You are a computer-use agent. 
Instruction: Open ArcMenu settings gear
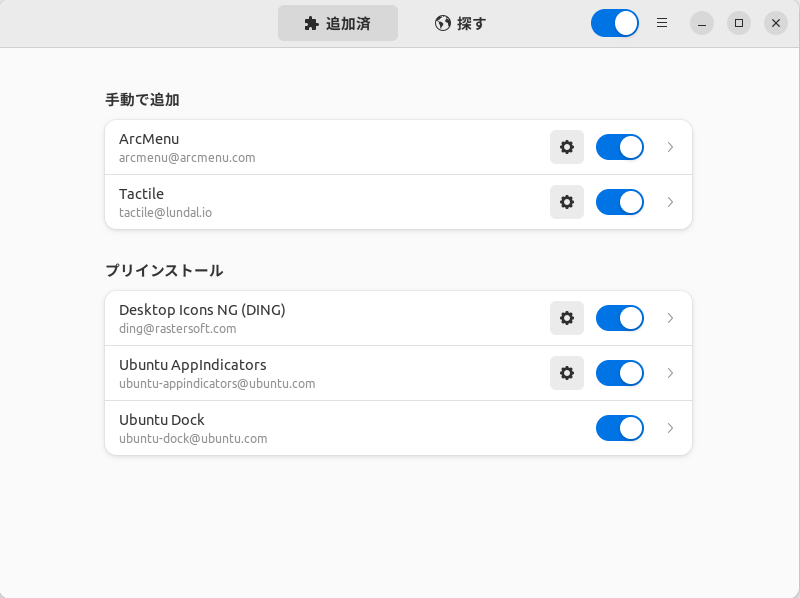[567, 147]
